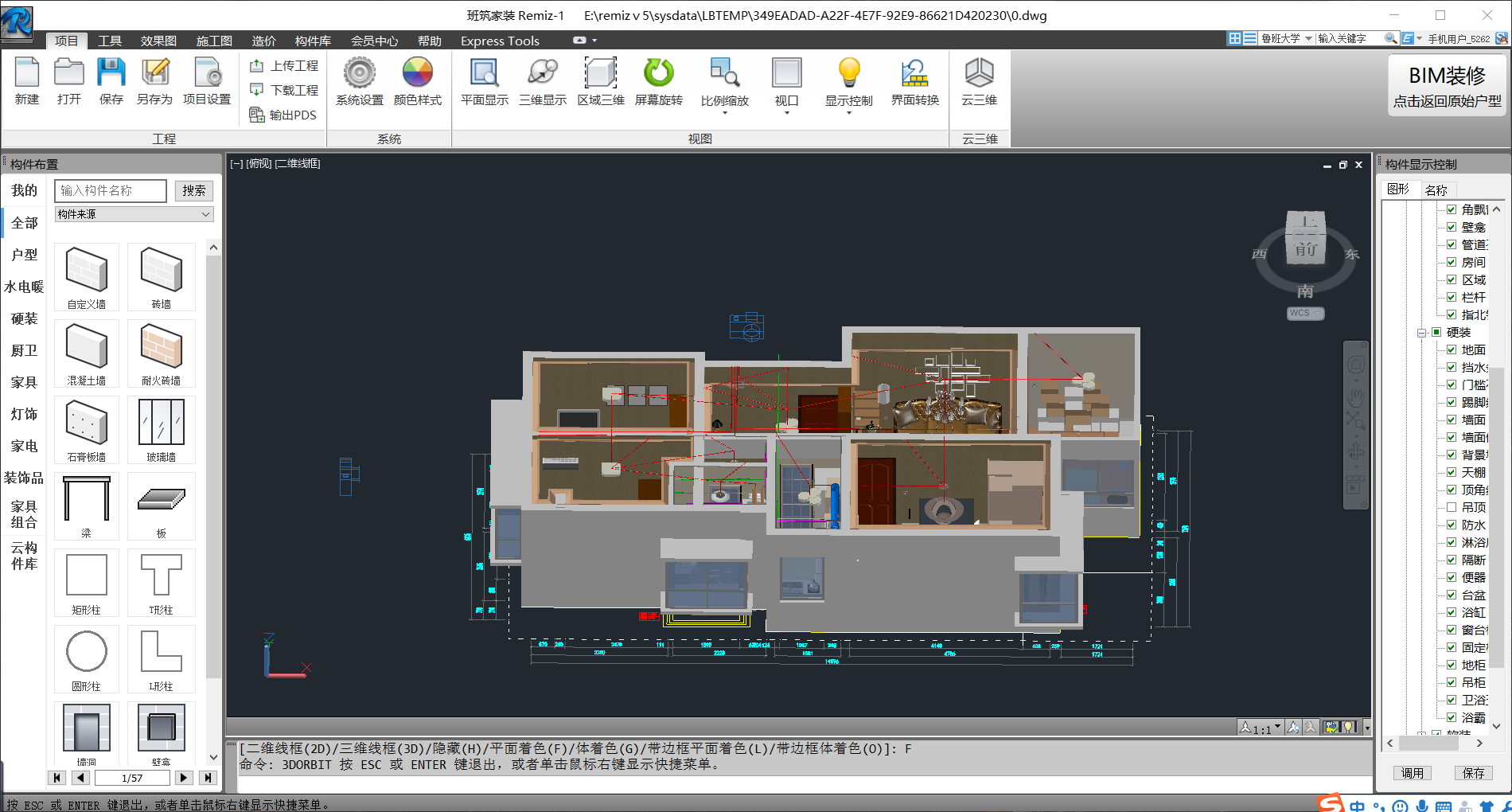Toggle 吊柜 wall cabinet checkbox
The image size is (1512, 812).
click(x=1452, y=682)
